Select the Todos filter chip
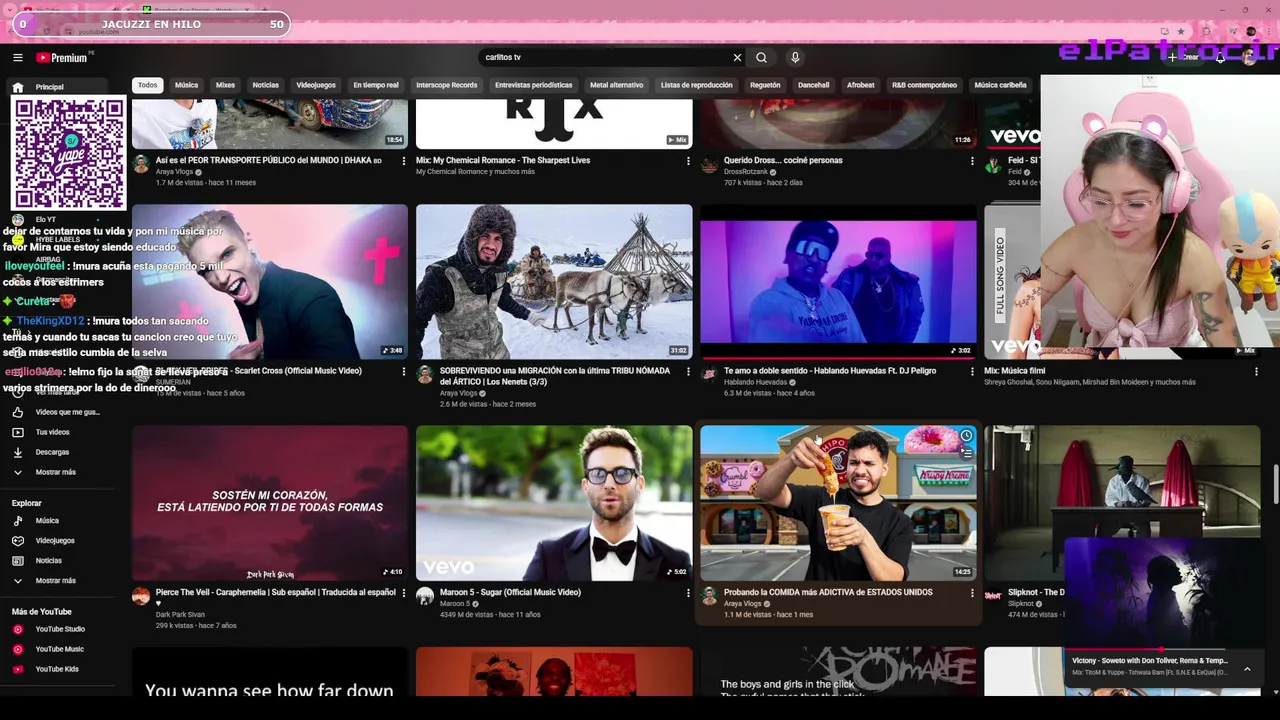Viewport: 1280px width, 720px height. tap(148, 85)
